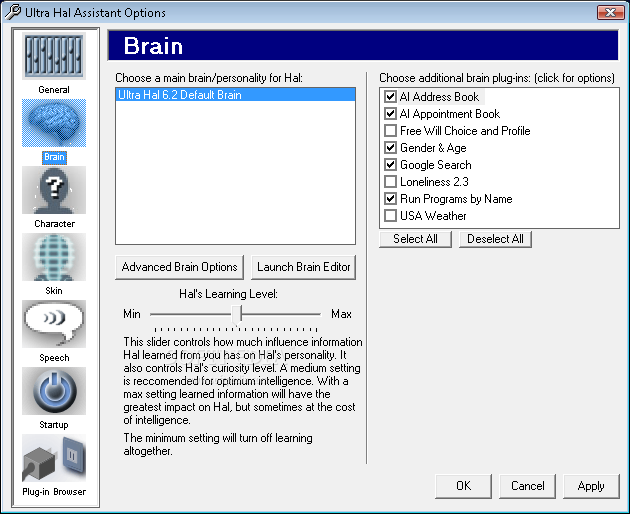Click the Character label in sidebar

(x=54, y=224)
